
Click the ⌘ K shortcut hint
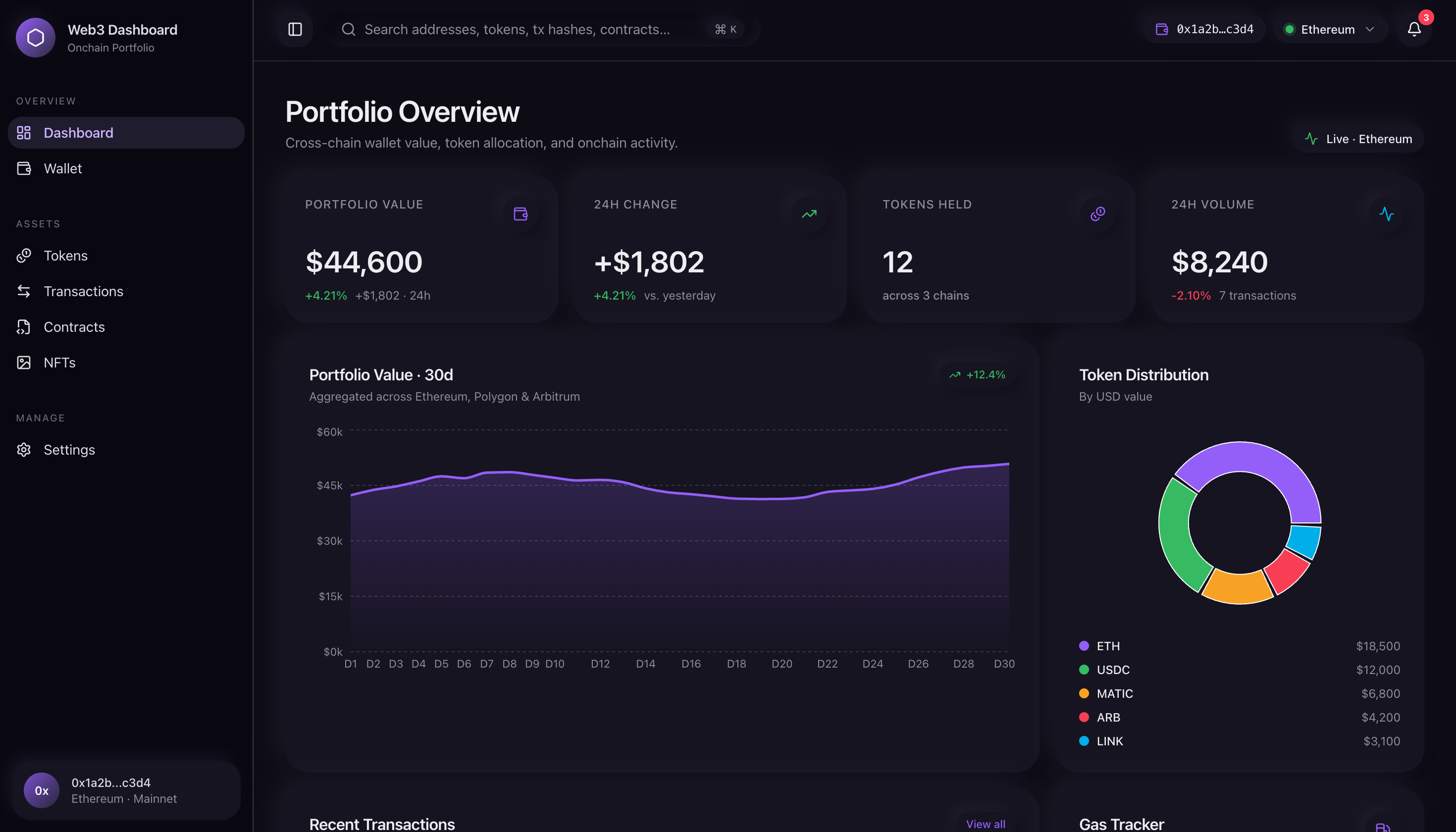[x=726, y=29]
